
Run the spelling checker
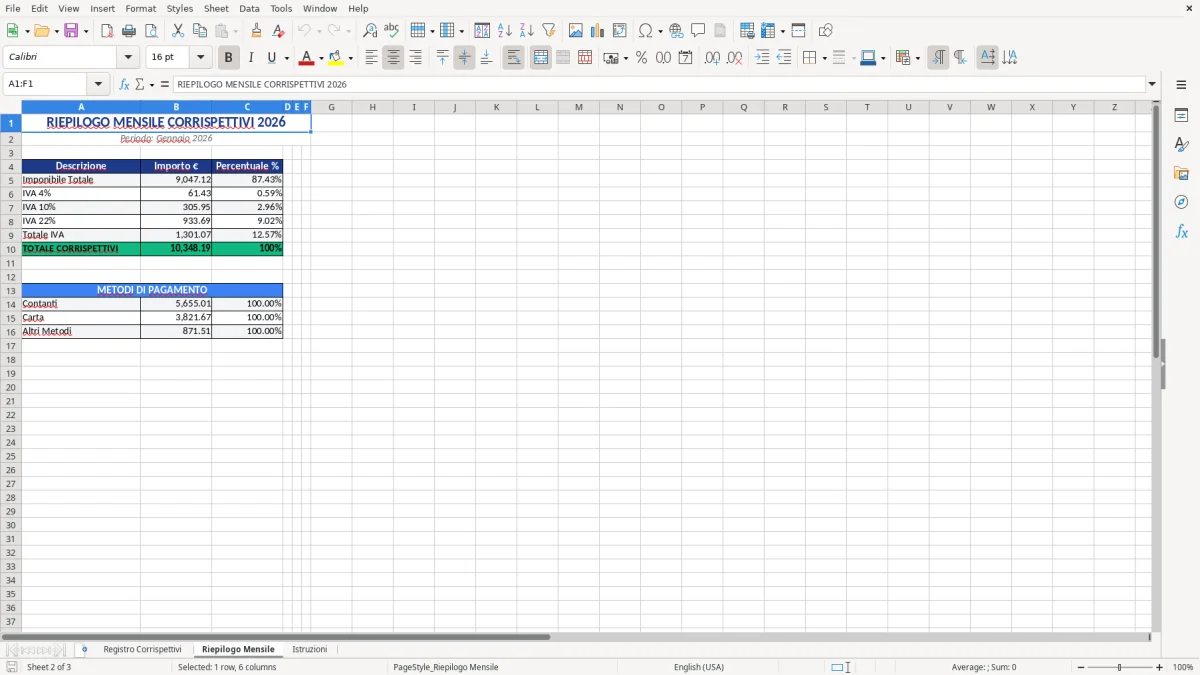391,30
